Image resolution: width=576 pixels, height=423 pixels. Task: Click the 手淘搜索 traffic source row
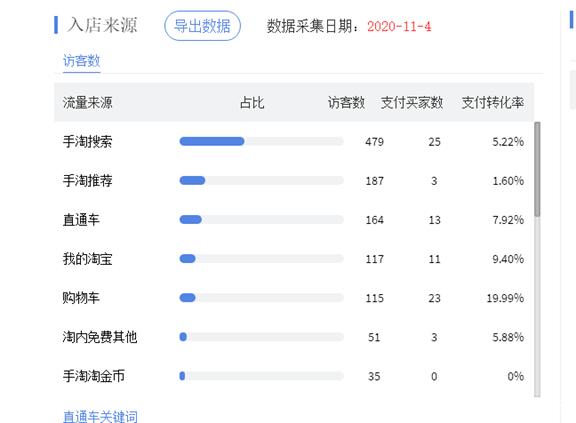click(294, 141)
